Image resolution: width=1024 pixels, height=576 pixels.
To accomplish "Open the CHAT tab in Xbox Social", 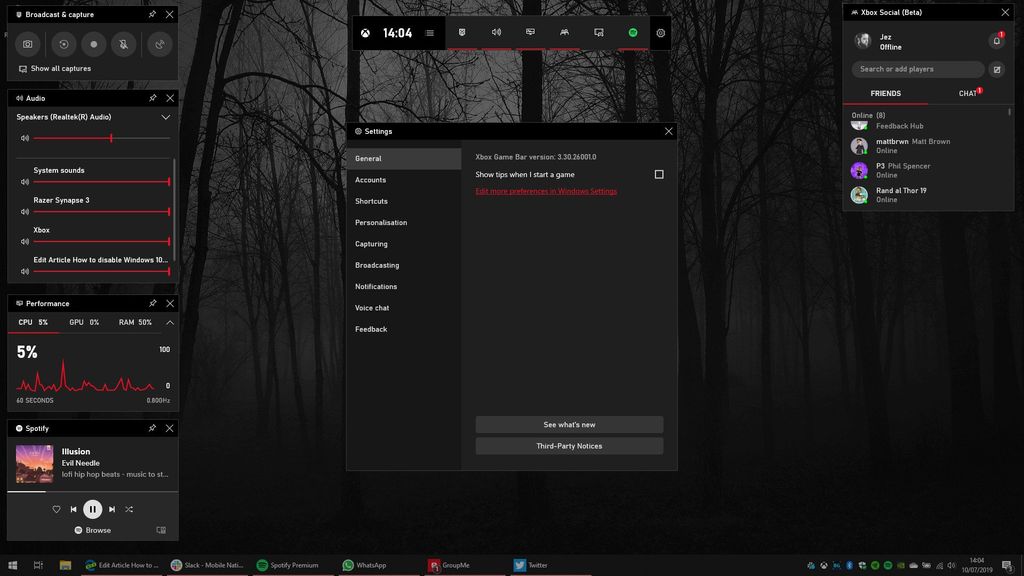I will point(967,93).
